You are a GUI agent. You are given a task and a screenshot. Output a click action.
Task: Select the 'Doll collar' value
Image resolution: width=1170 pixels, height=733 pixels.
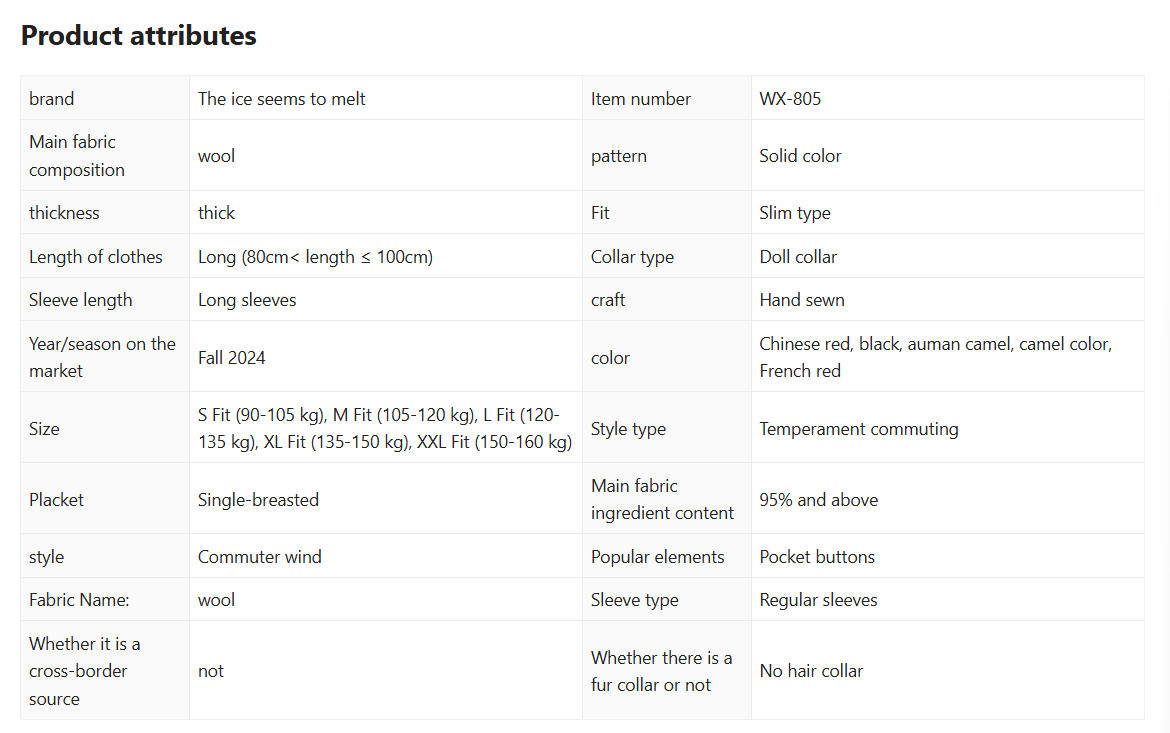[798, 257]
